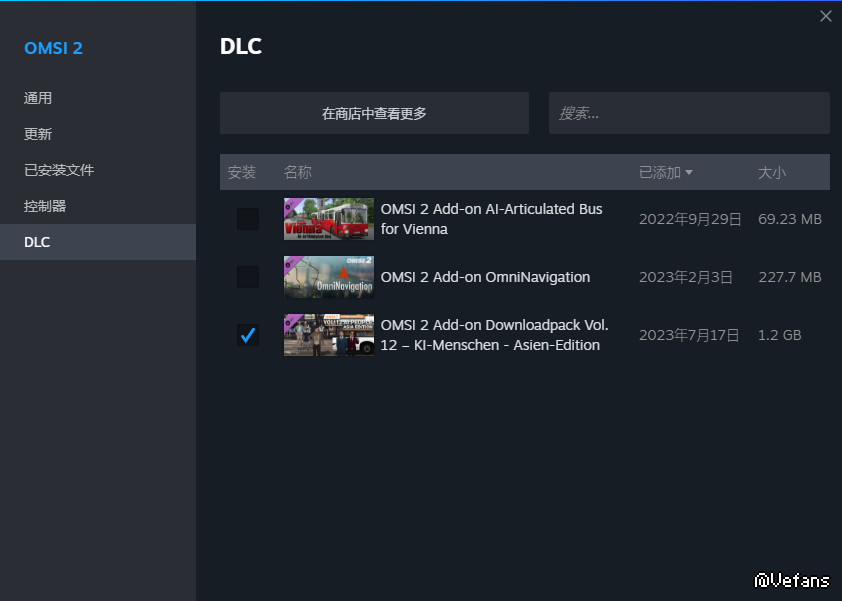Viewport: 842px width, 601px height.
Task: Open the Downloadpack Vol. 12 thumbnail
Action: (x=329, y=335)
